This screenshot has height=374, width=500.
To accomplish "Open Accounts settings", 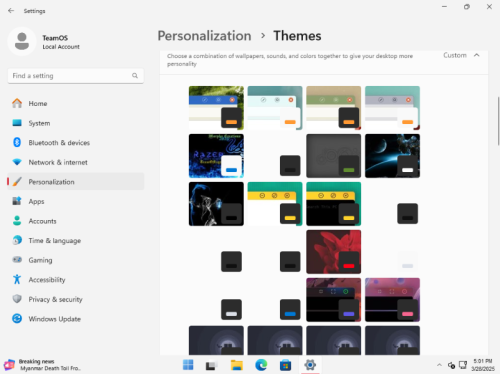I will [76, 221].
